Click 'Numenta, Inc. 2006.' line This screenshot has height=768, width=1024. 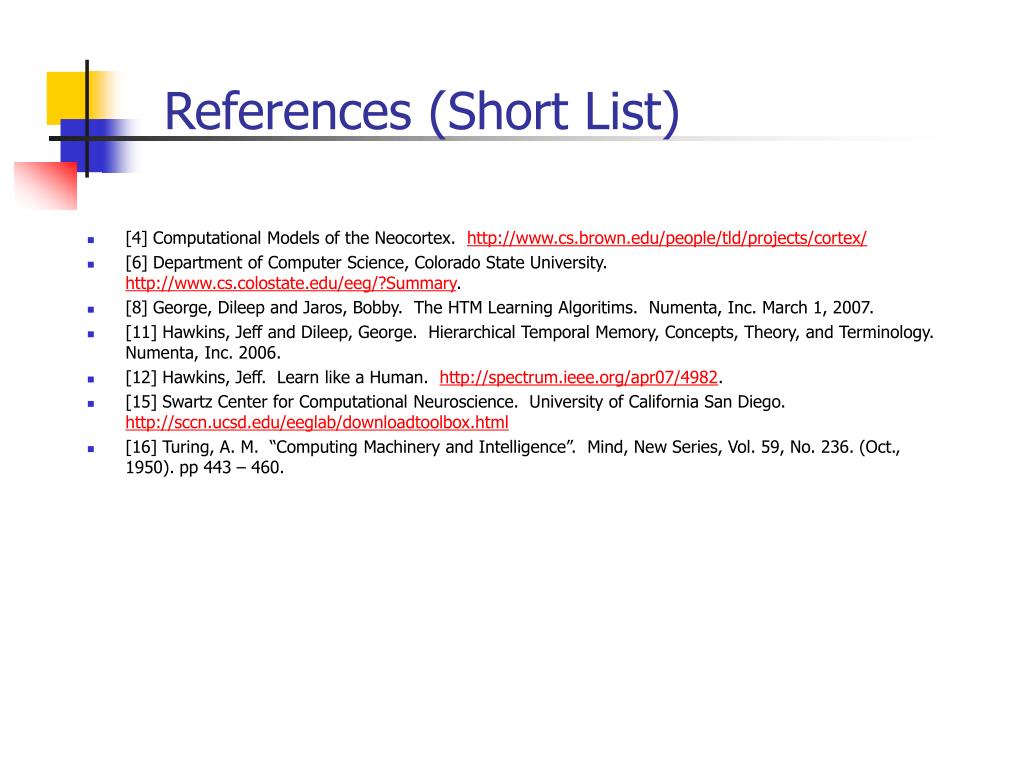(x=203, y=353)
